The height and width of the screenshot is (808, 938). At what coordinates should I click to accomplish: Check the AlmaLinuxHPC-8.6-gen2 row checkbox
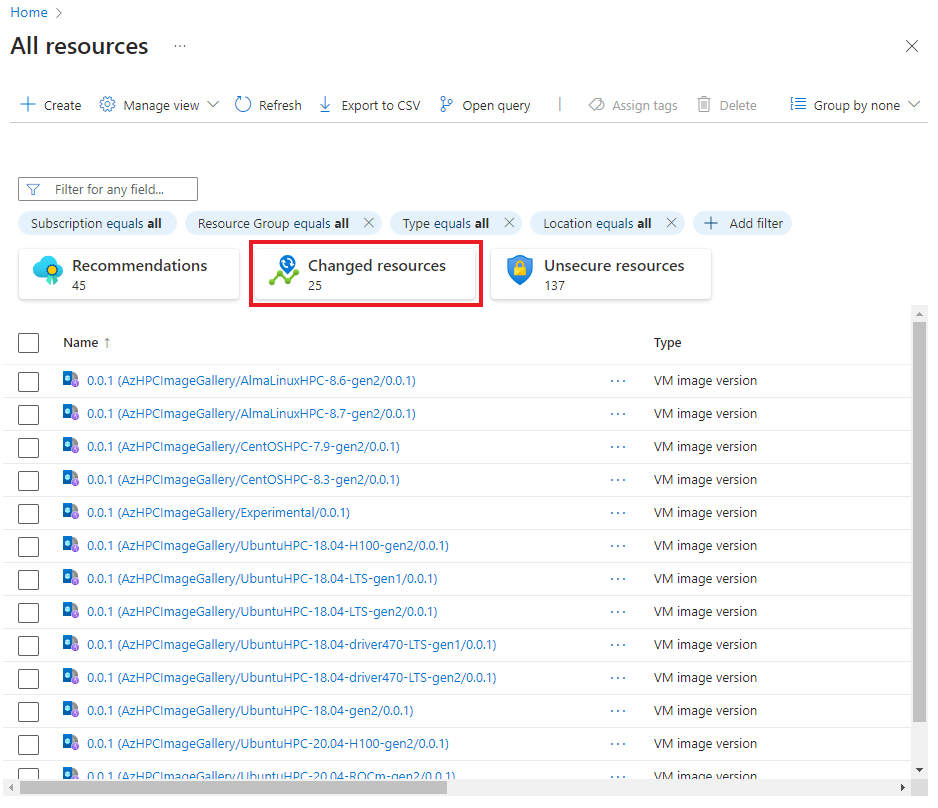[28, 382]
